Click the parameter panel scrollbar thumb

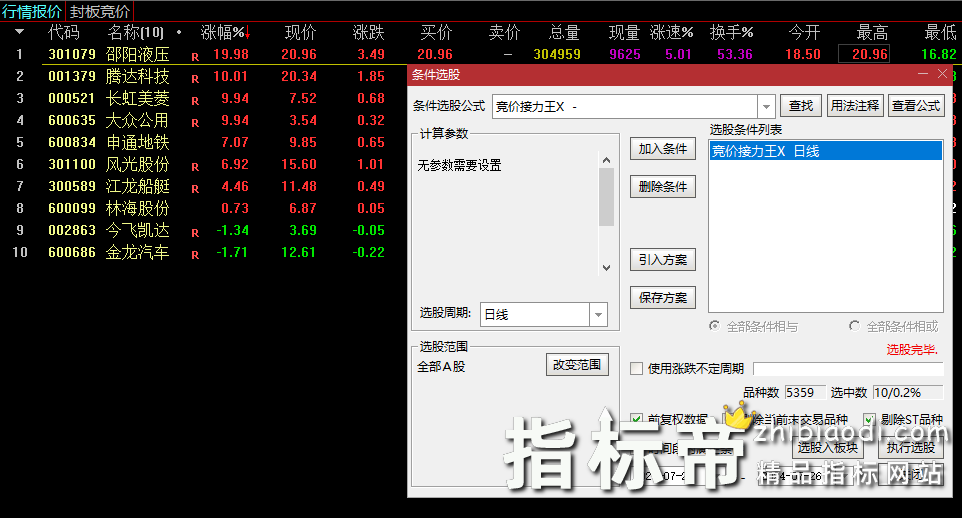(606, 197)
